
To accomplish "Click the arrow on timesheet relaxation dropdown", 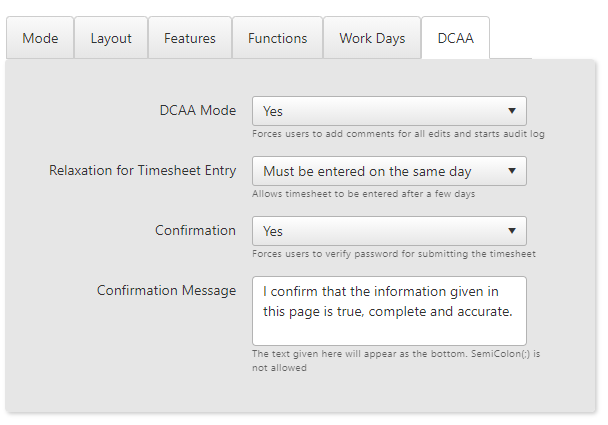I will [512, 171].
